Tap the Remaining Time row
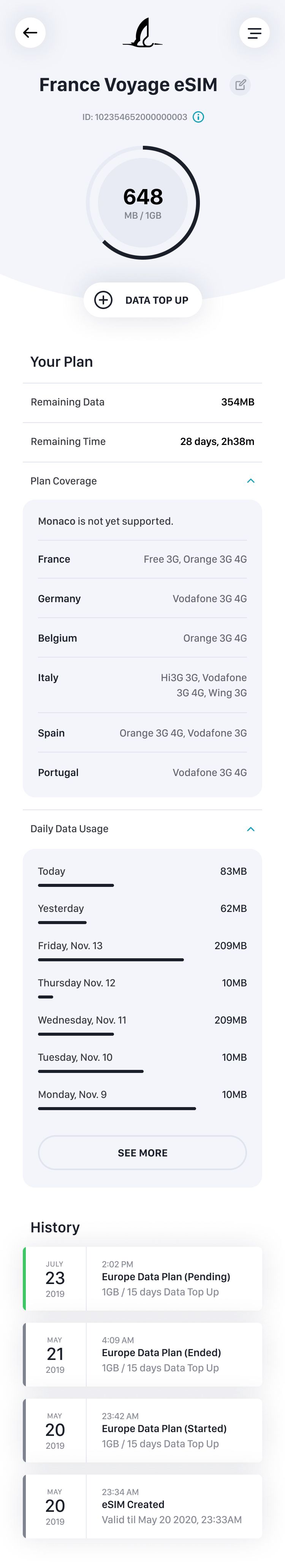This screenshot has height=1568, width=285. [142, 441]
